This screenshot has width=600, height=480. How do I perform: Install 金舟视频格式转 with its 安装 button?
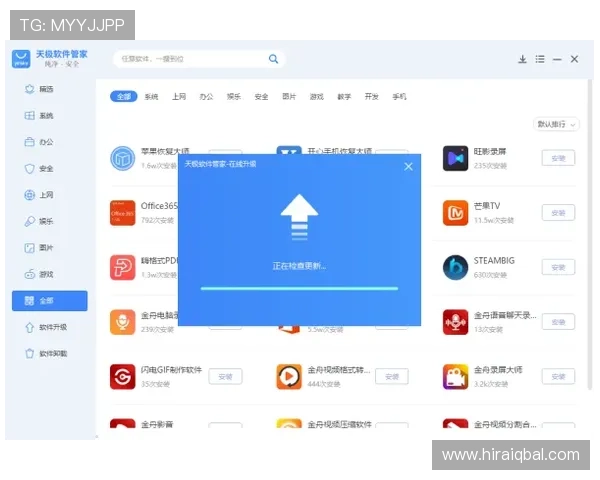(x=392, y=377)
